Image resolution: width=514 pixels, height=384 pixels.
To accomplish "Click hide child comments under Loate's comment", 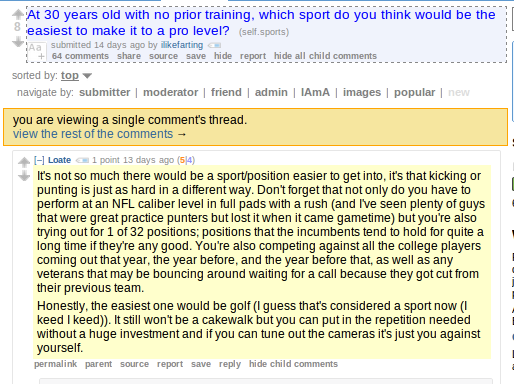I will click(293, 364).
